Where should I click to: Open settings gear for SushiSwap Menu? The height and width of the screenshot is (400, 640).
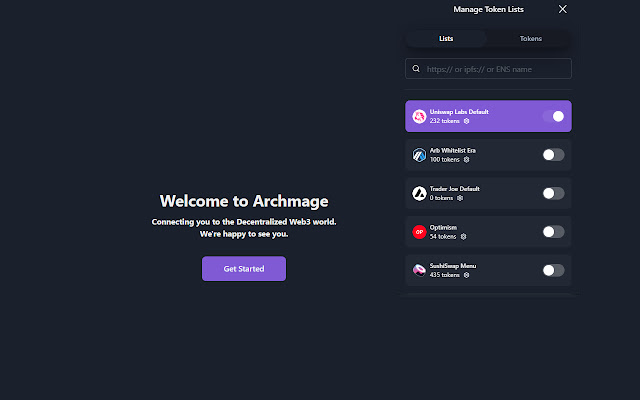(x=467, y=275)
